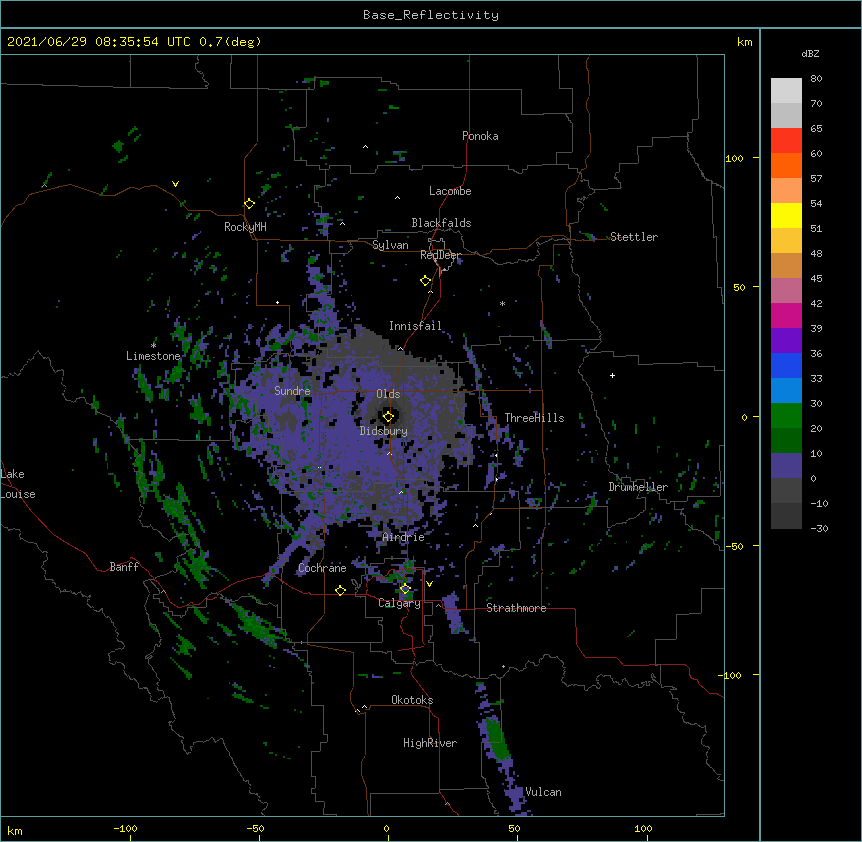Image resolution: width=862 pixels, height=842 pixels.
Task: Click the yellow V marker northwest of RockyMH
Action: [x=175, y=184]
